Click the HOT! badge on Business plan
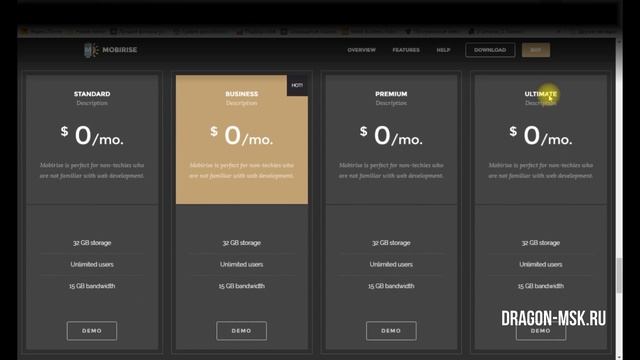This screenshot has height=360, width=640. 297,85
